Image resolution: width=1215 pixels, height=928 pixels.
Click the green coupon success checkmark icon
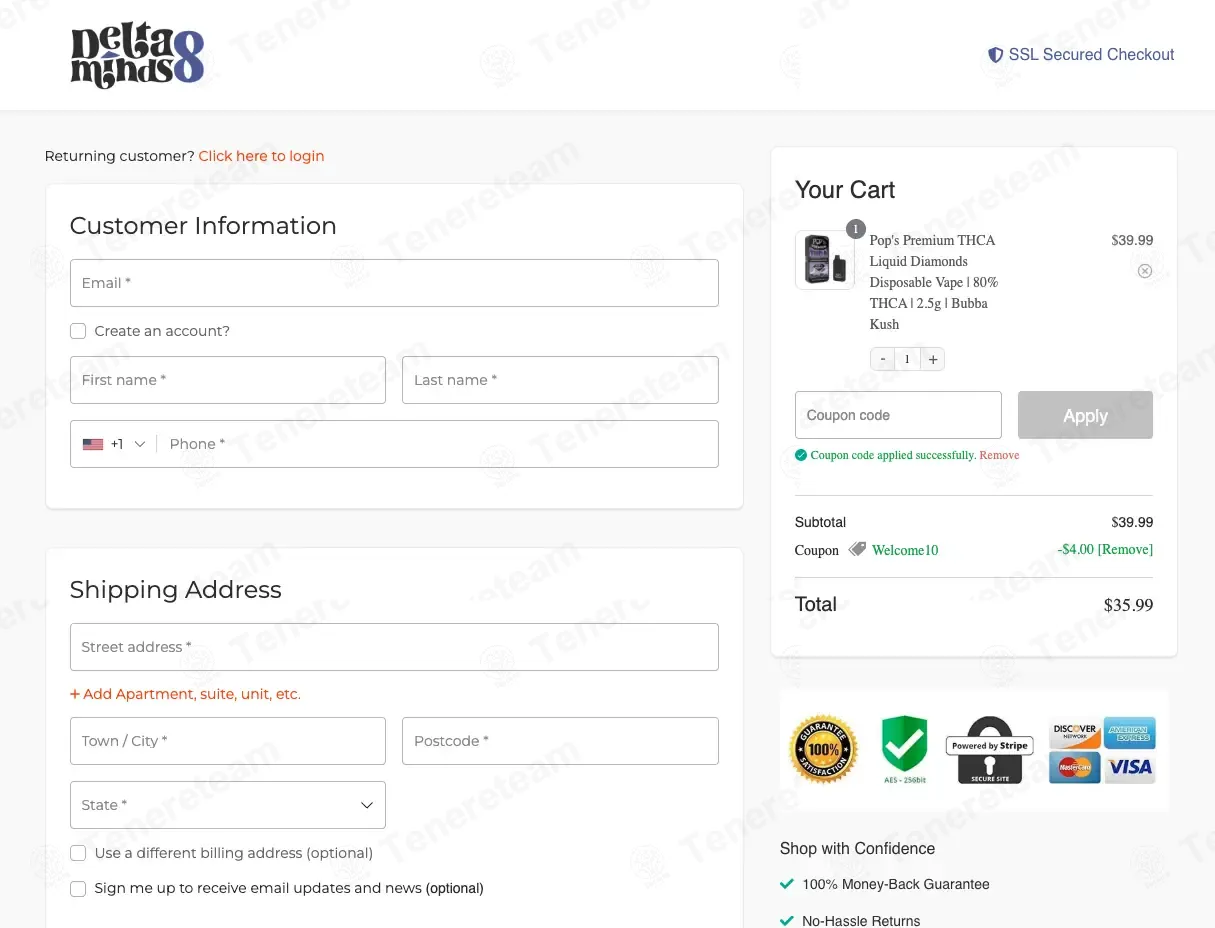(x=801, y=455)
